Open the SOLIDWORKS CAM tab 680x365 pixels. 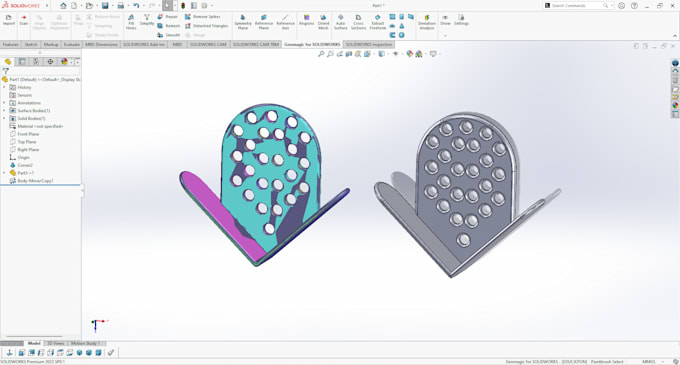(208, 45)
